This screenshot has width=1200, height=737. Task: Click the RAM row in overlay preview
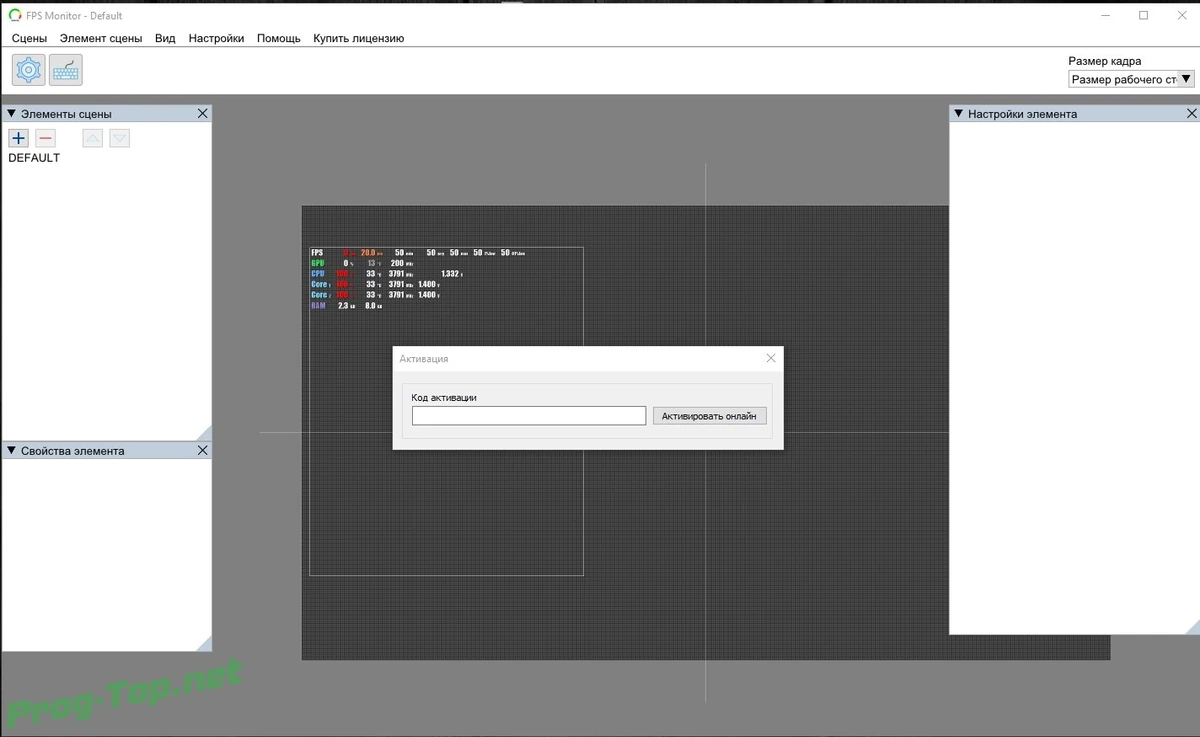click(x=346, y=306)
